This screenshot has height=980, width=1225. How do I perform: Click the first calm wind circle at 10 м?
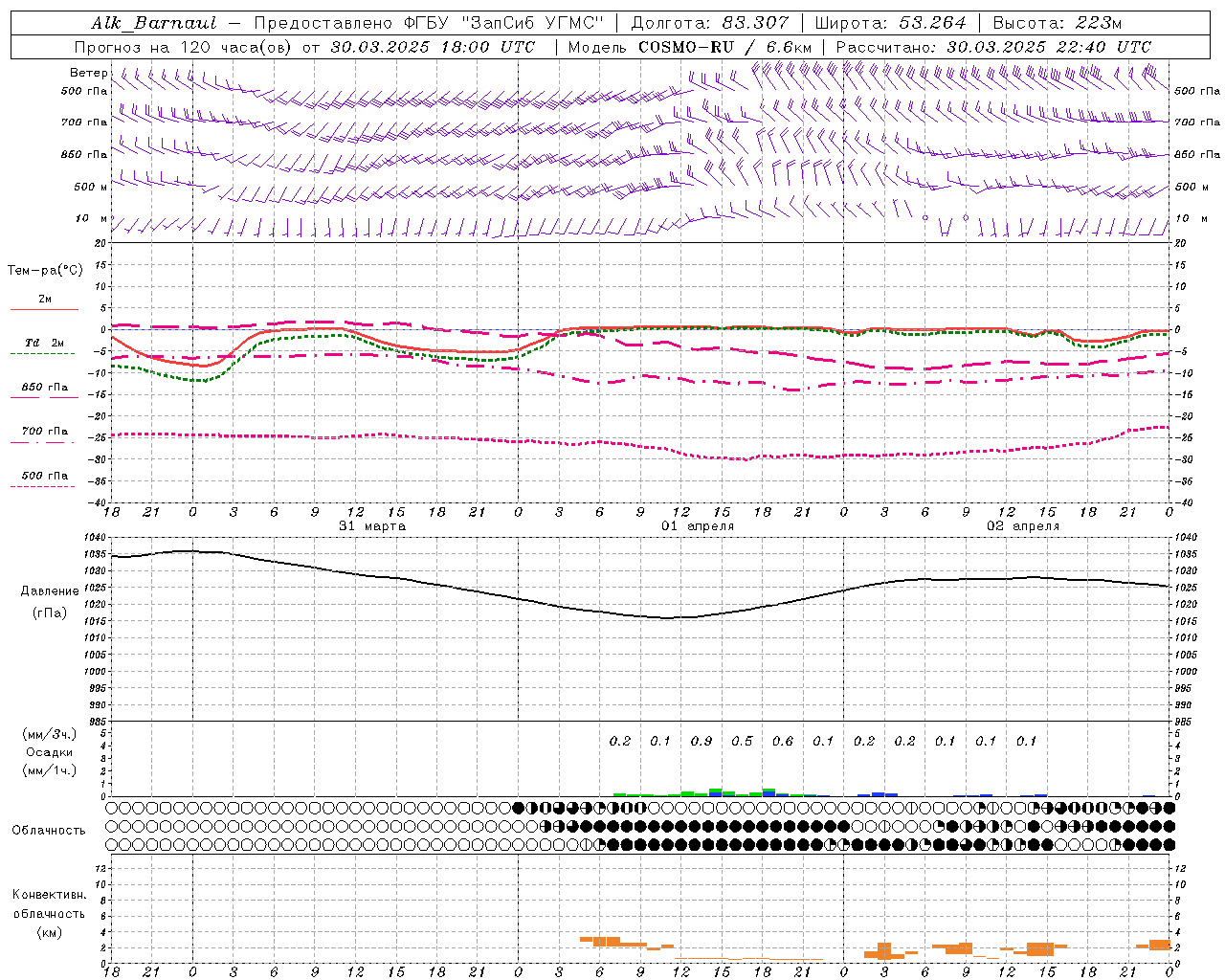coord(925,218)
